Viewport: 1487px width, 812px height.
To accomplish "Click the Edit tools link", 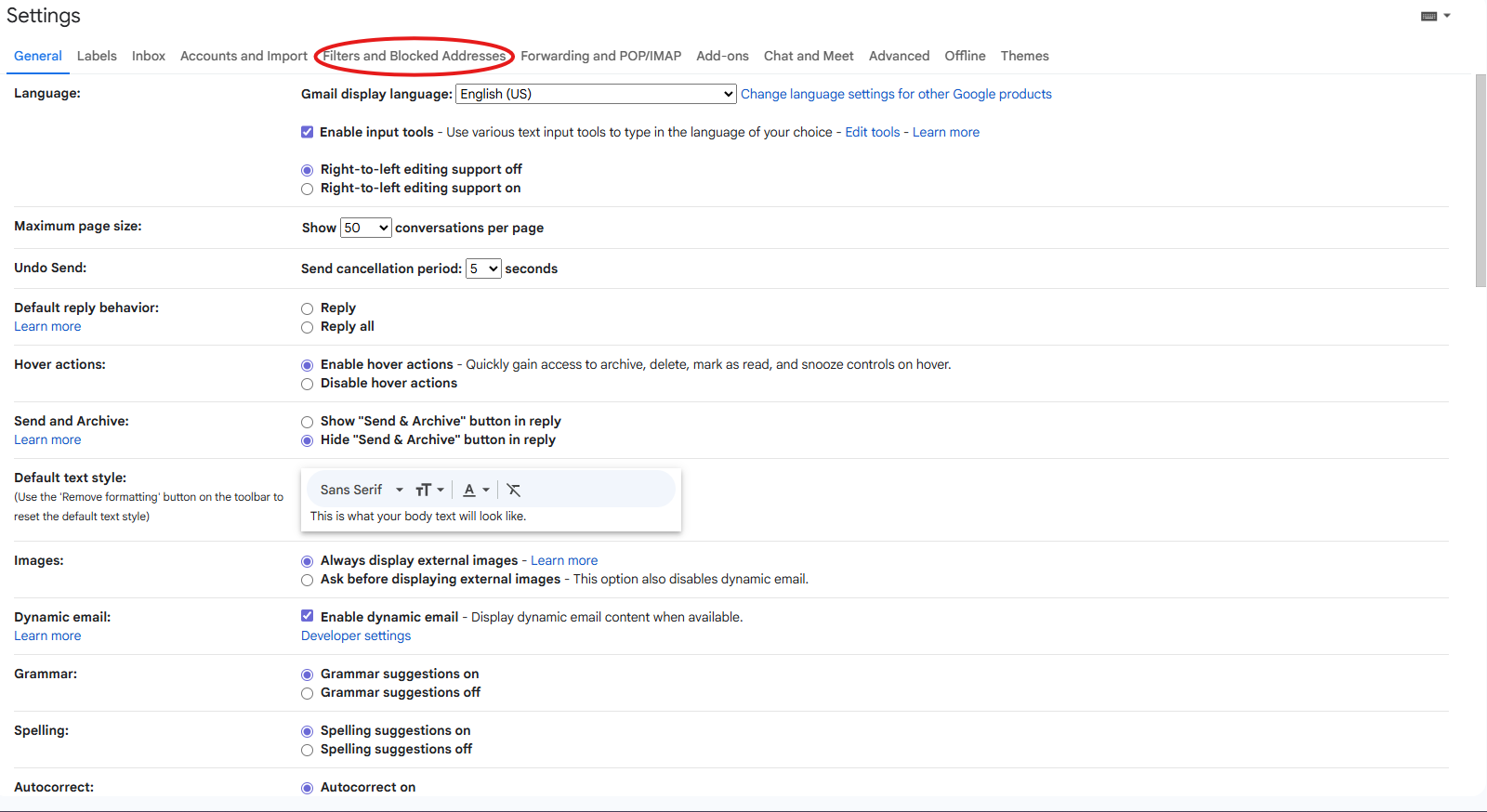I will point(873,132).
